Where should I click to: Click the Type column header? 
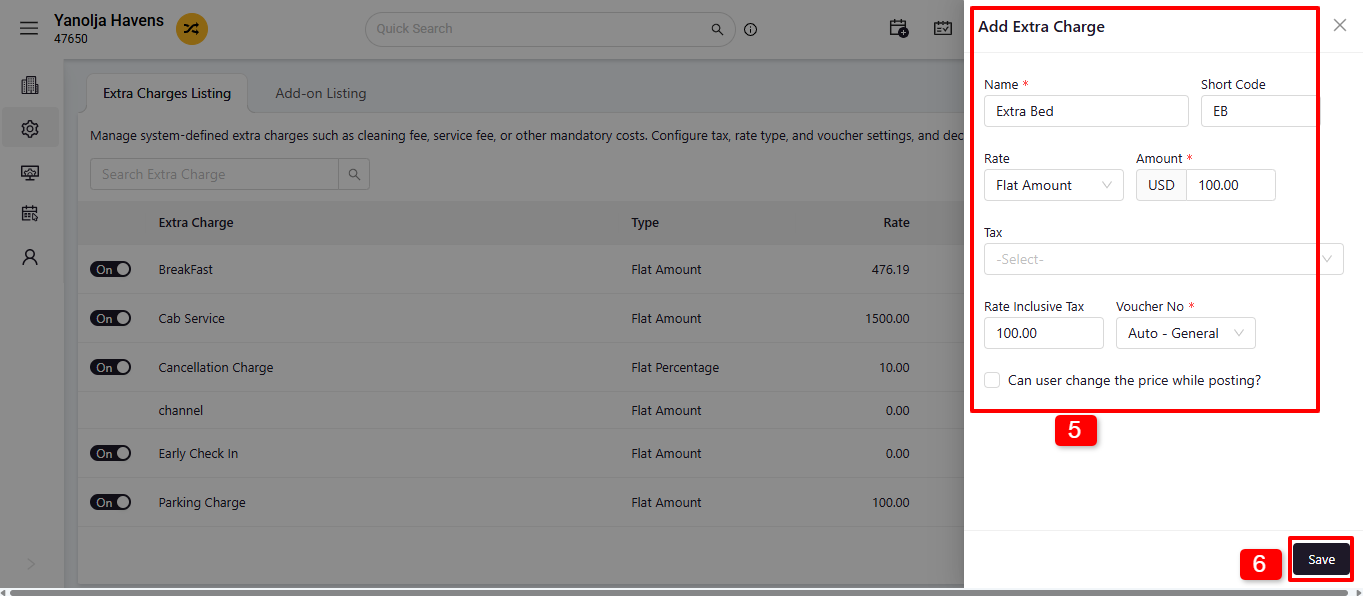pos(645,222)
